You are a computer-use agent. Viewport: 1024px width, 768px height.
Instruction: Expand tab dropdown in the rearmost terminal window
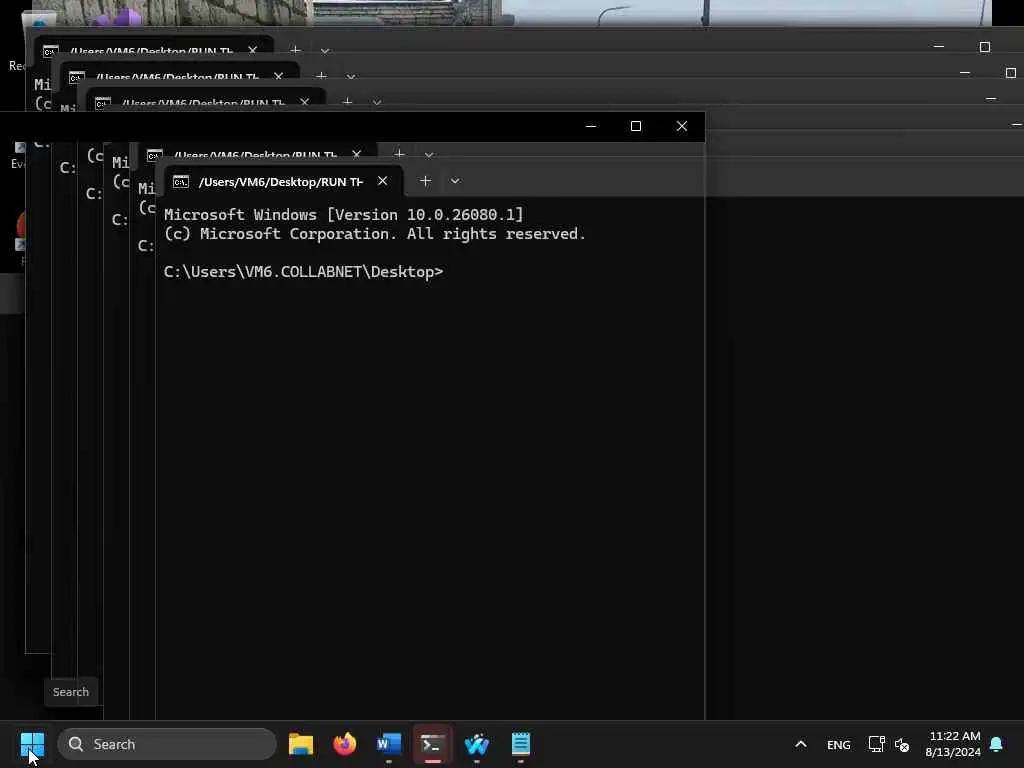pyautogui.click(x=325, y=50)
